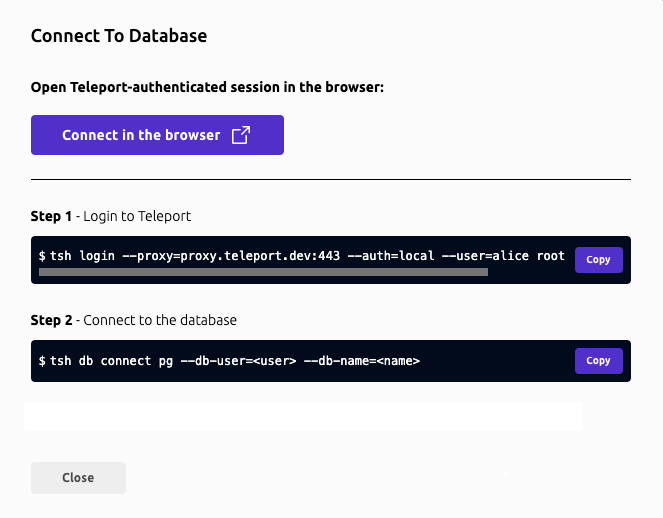Click the dollar prompt in Step 1 command
The height and width of the screenshot is (518, 663).
pyautogui.click(x=42, y=256)
